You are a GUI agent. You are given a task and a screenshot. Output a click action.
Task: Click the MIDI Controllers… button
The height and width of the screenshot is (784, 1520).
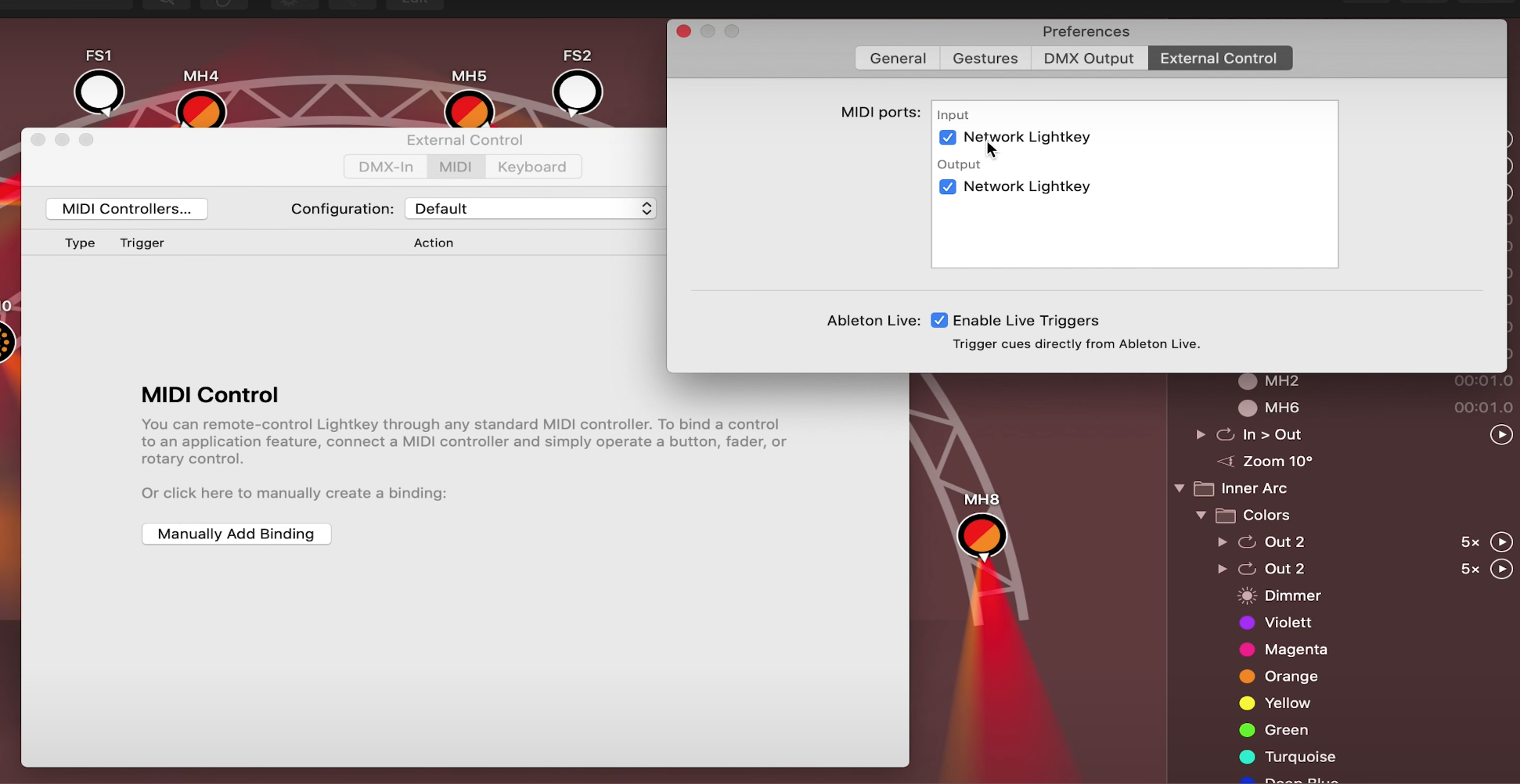click(x=127, y=209)
